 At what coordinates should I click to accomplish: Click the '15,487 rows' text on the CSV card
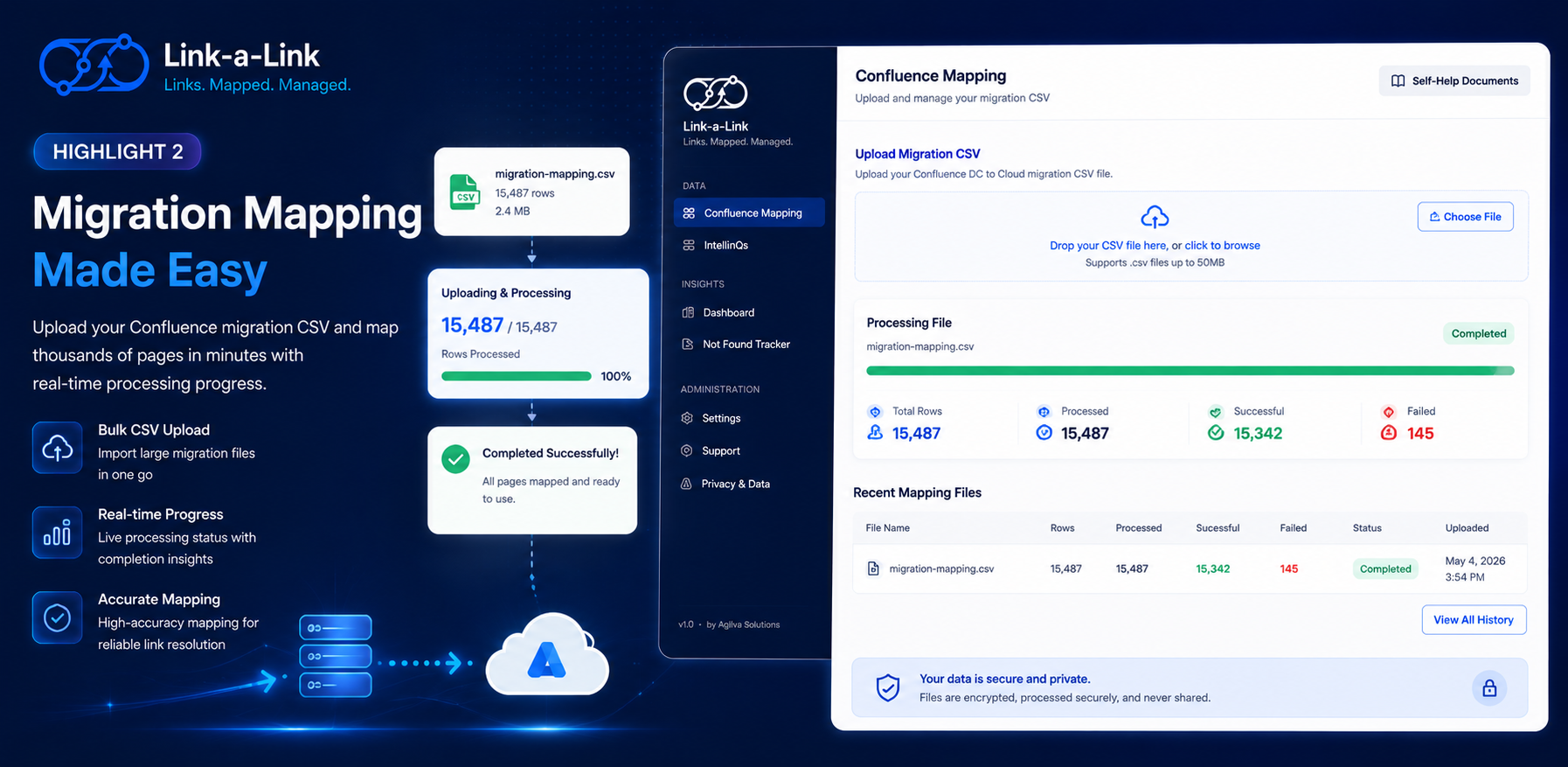click(524, 193)
